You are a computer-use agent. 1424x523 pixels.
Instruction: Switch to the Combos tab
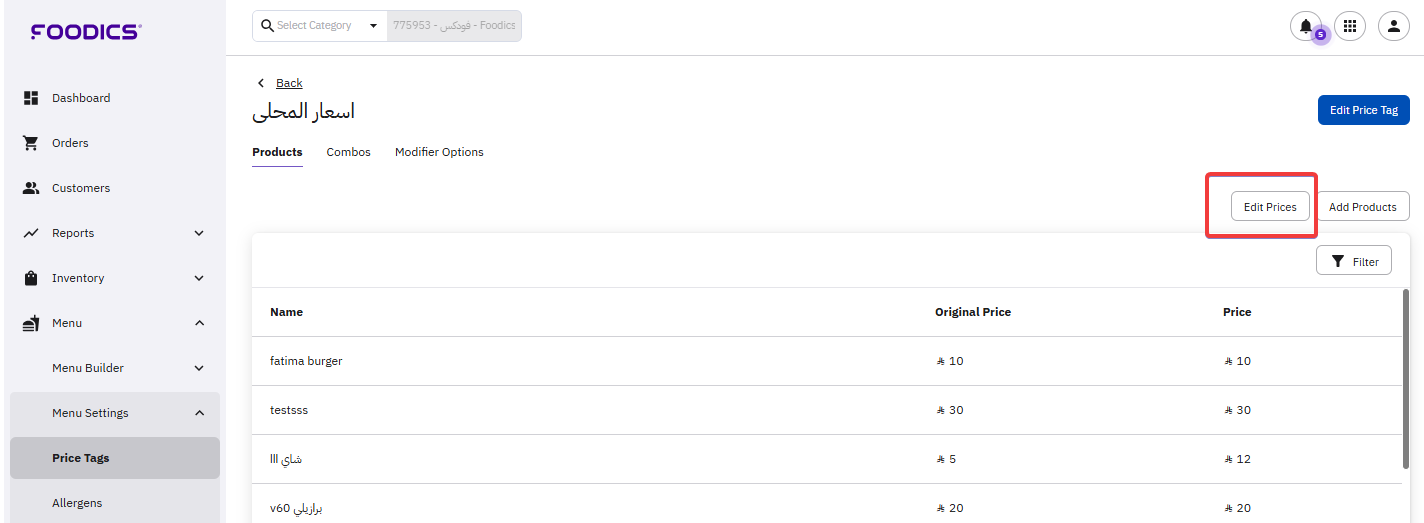348,152
